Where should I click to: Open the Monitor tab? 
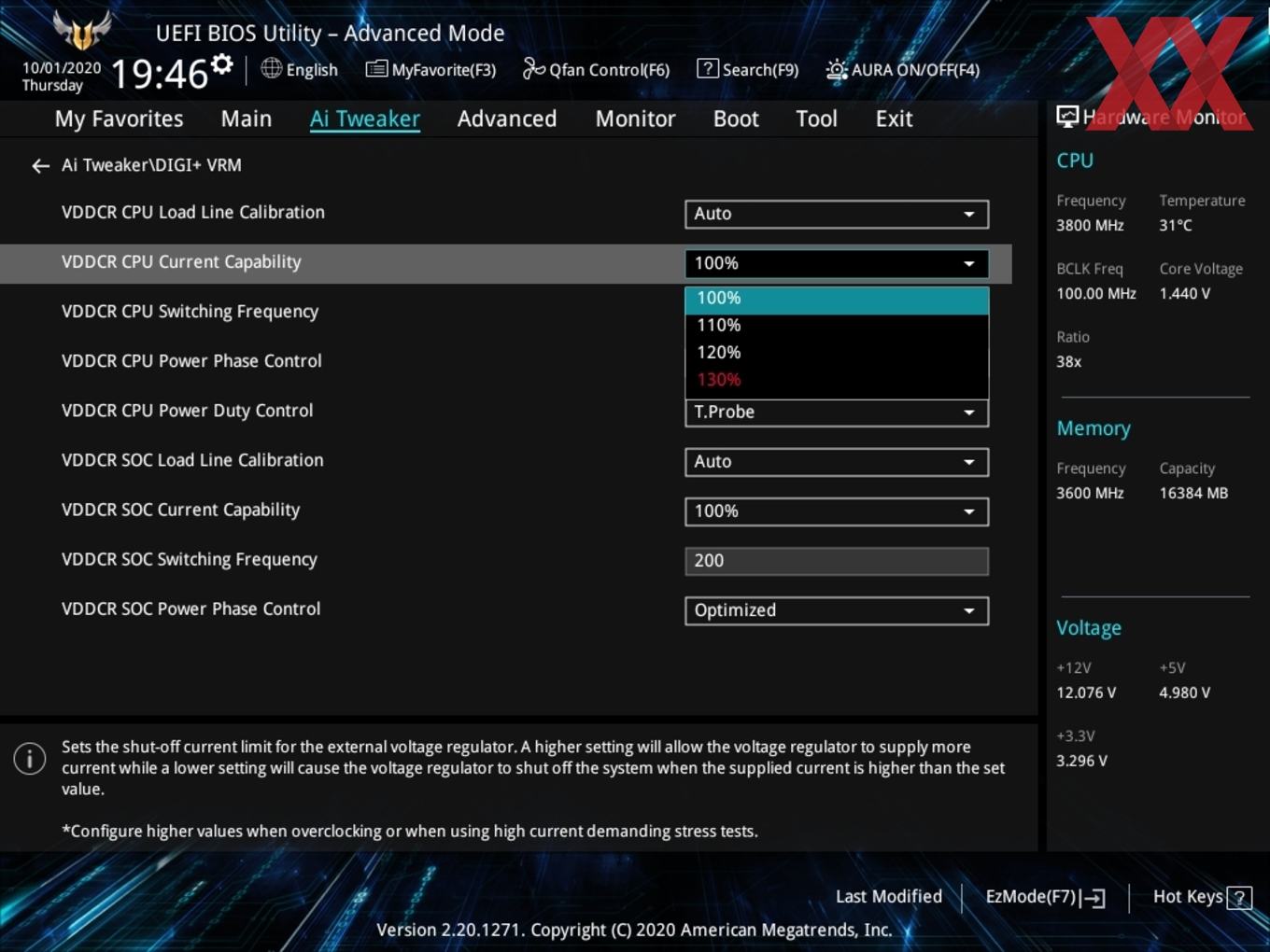635,119
